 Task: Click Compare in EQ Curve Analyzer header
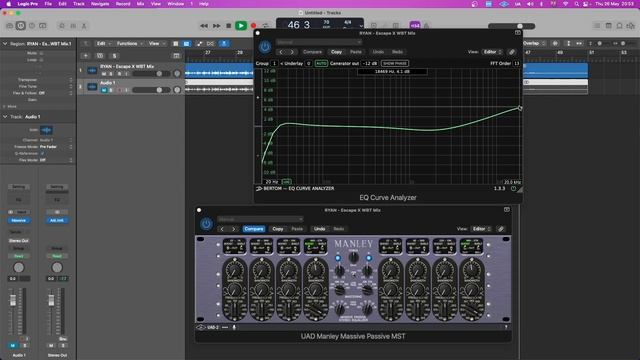312,52
